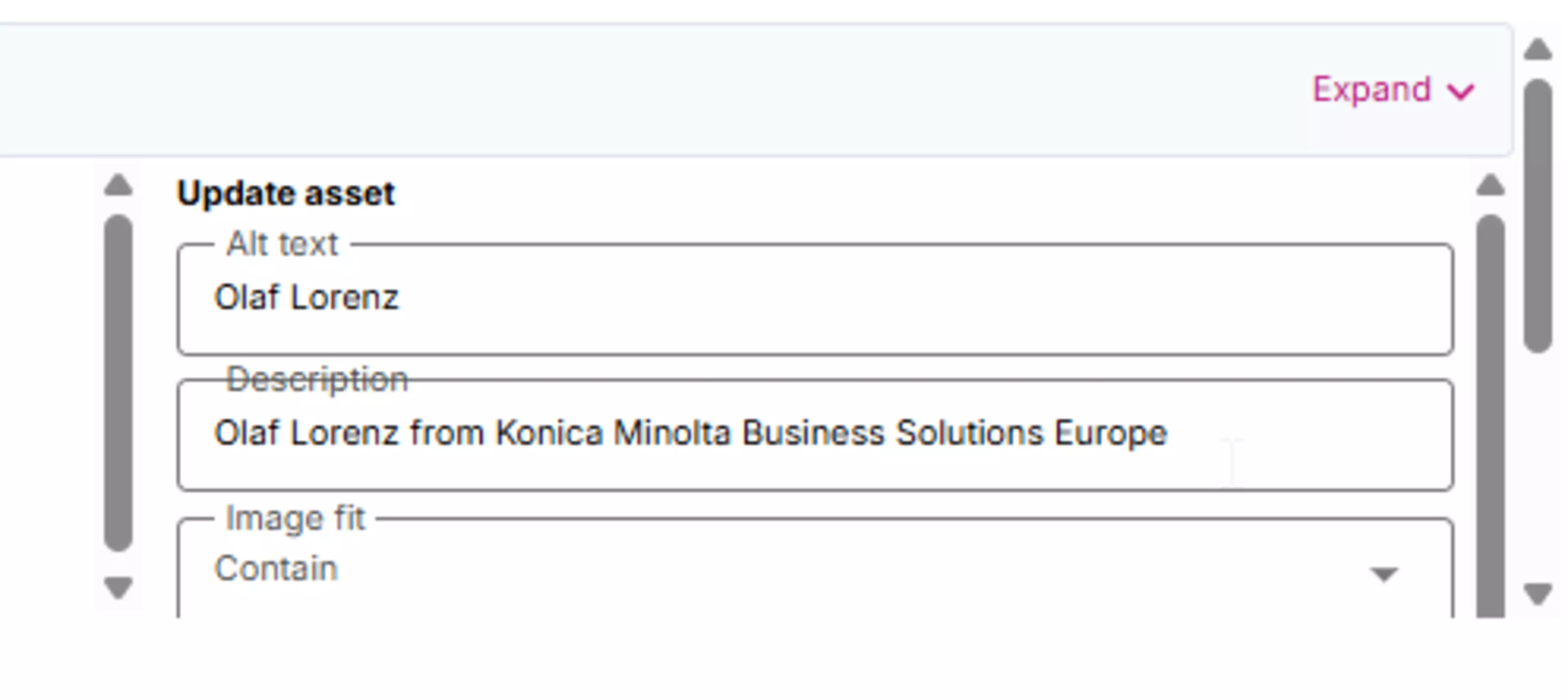1568x700 pixels.
Task: Click the form's right inner scrollbar thumb
Action: click(x=1490, y=414)
